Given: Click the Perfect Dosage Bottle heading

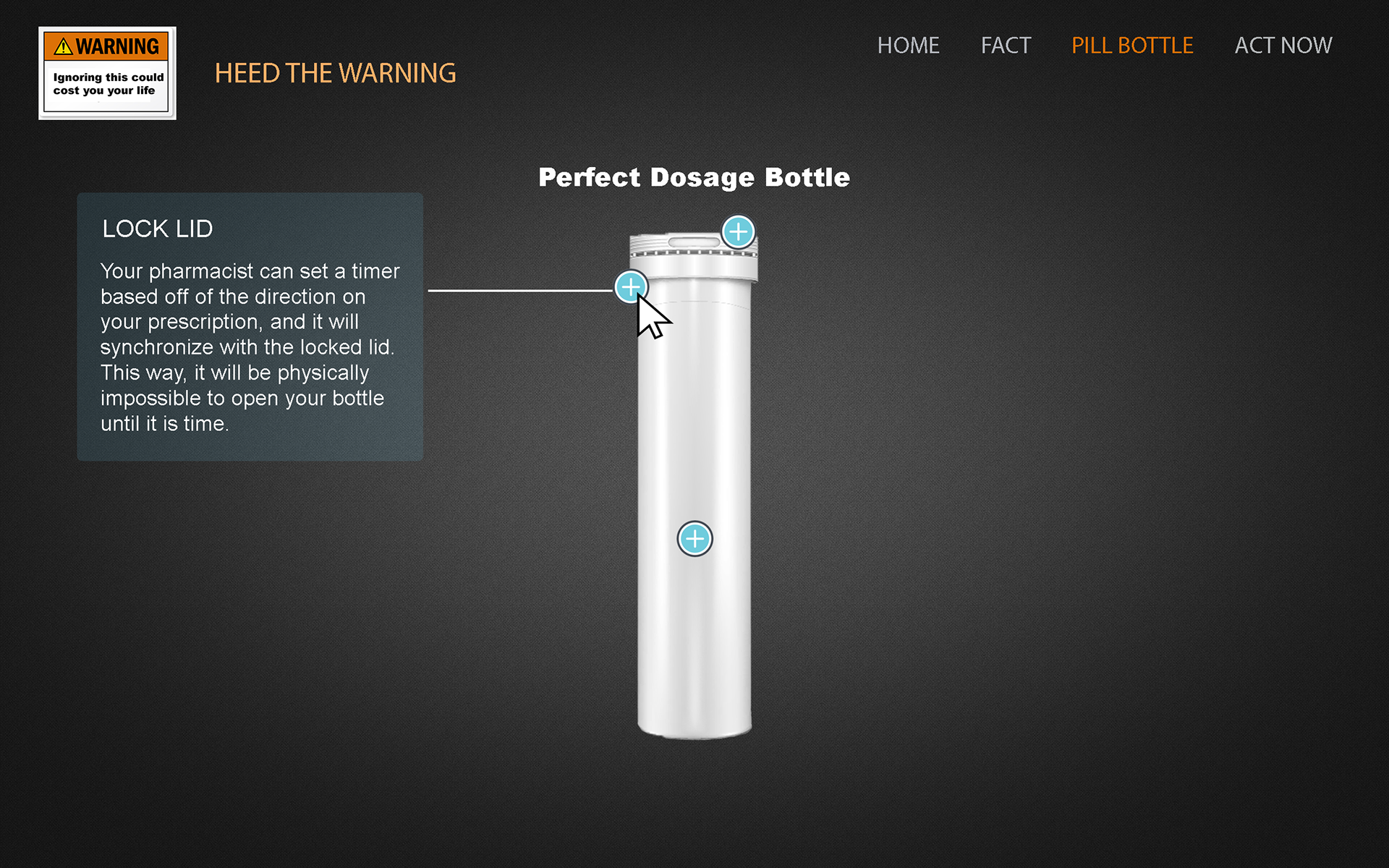Looking at the screenshot, I should tap(694, 177).
